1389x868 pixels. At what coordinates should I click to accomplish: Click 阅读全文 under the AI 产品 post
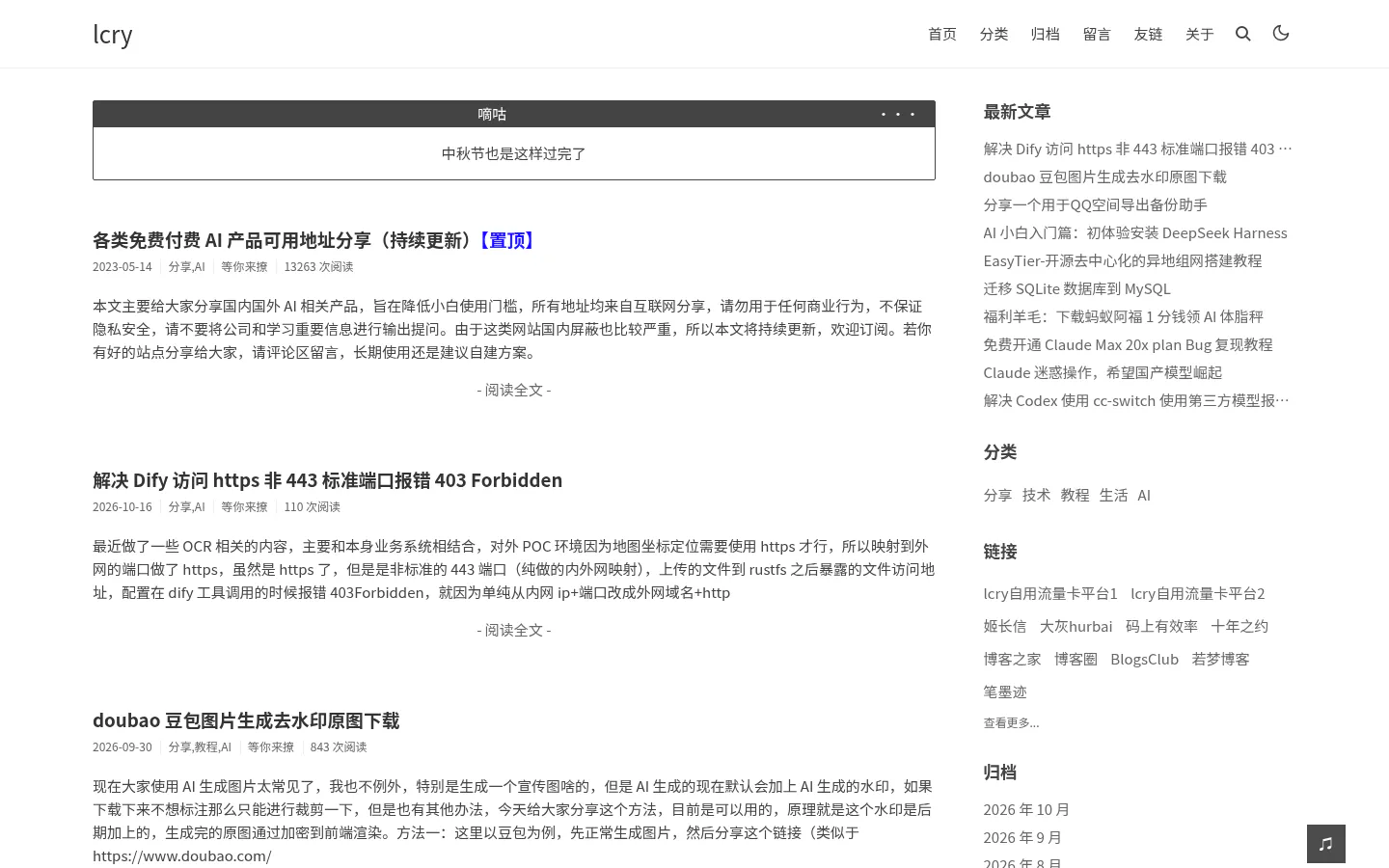514,390
